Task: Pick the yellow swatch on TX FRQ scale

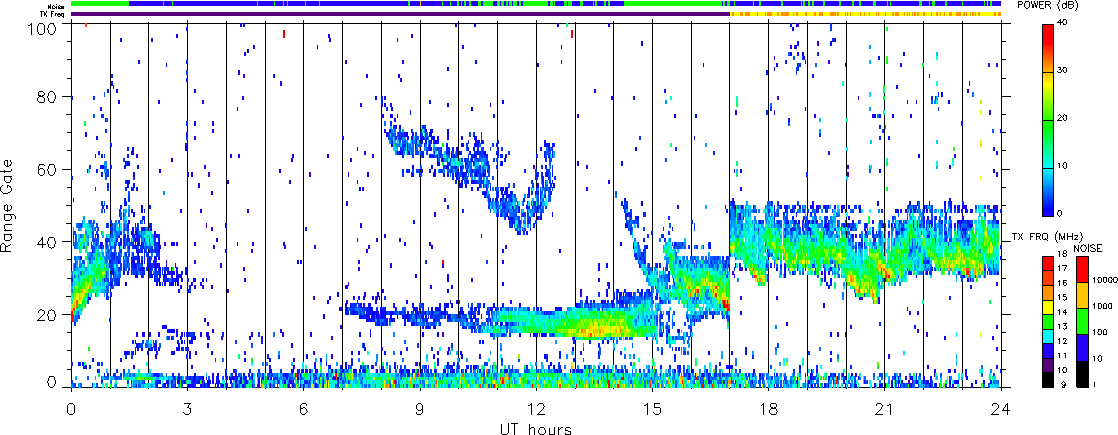Action: (x=1047, y=307)
